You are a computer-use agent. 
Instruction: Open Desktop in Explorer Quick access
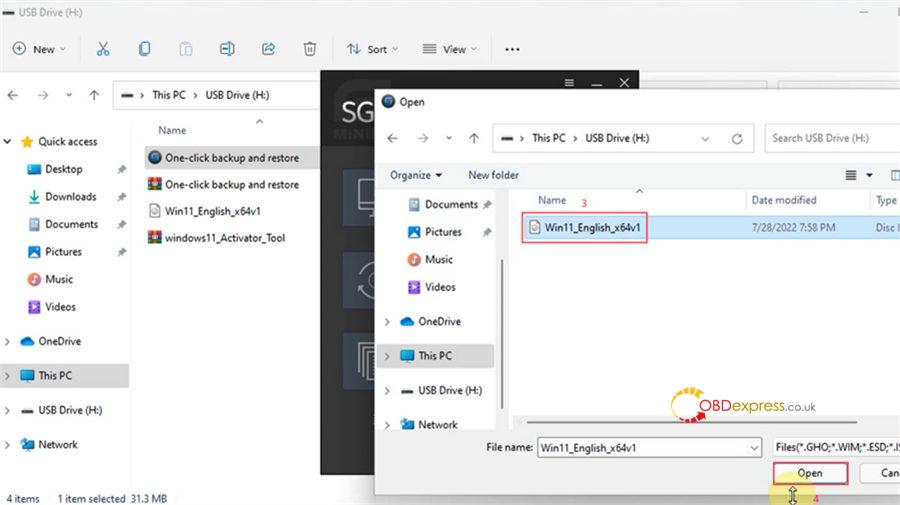(x=63, y=169)
